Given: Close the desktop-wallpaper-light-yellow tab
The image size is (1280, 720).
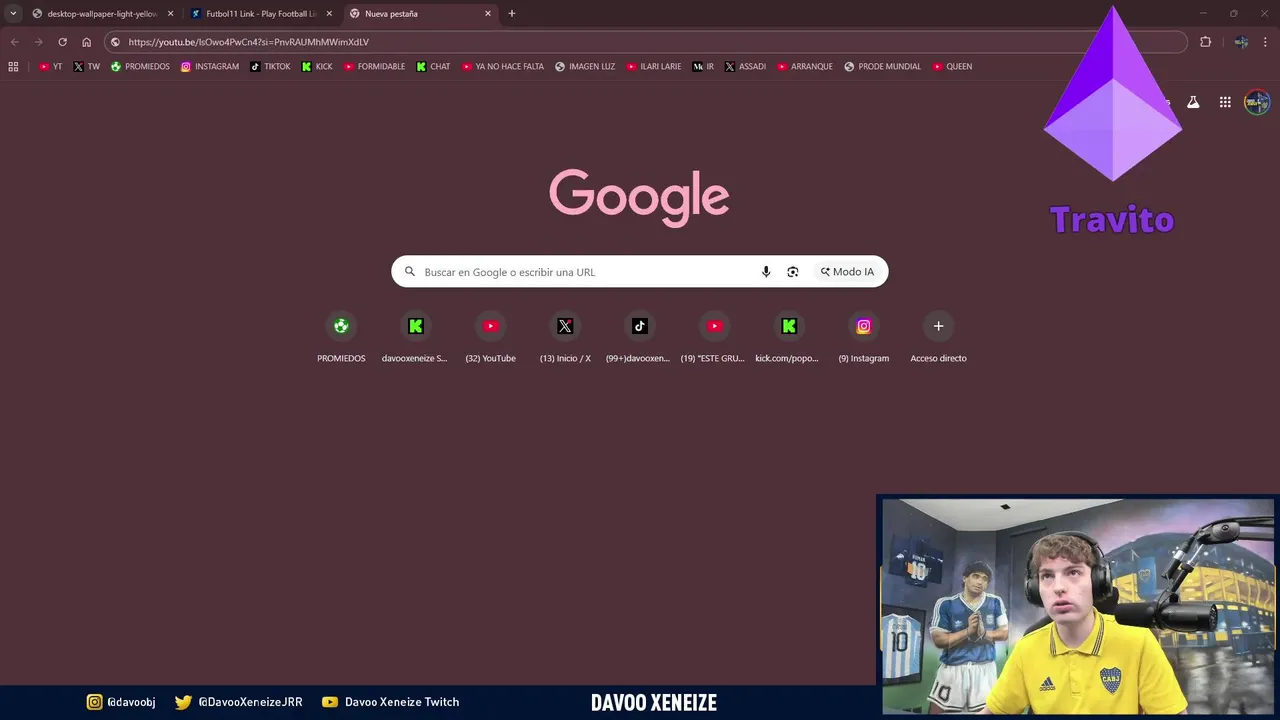Looking at the screenshot, I should 170,14.
